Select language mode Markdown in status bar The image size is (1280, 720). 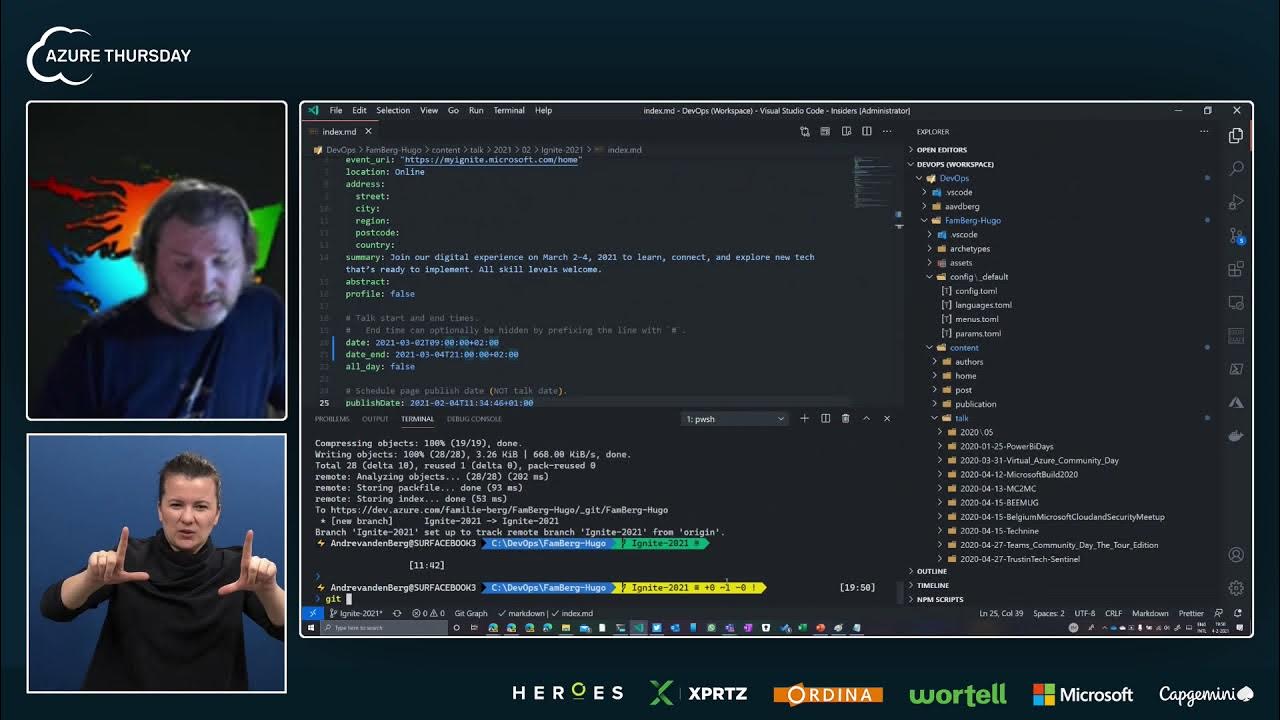1150,613
